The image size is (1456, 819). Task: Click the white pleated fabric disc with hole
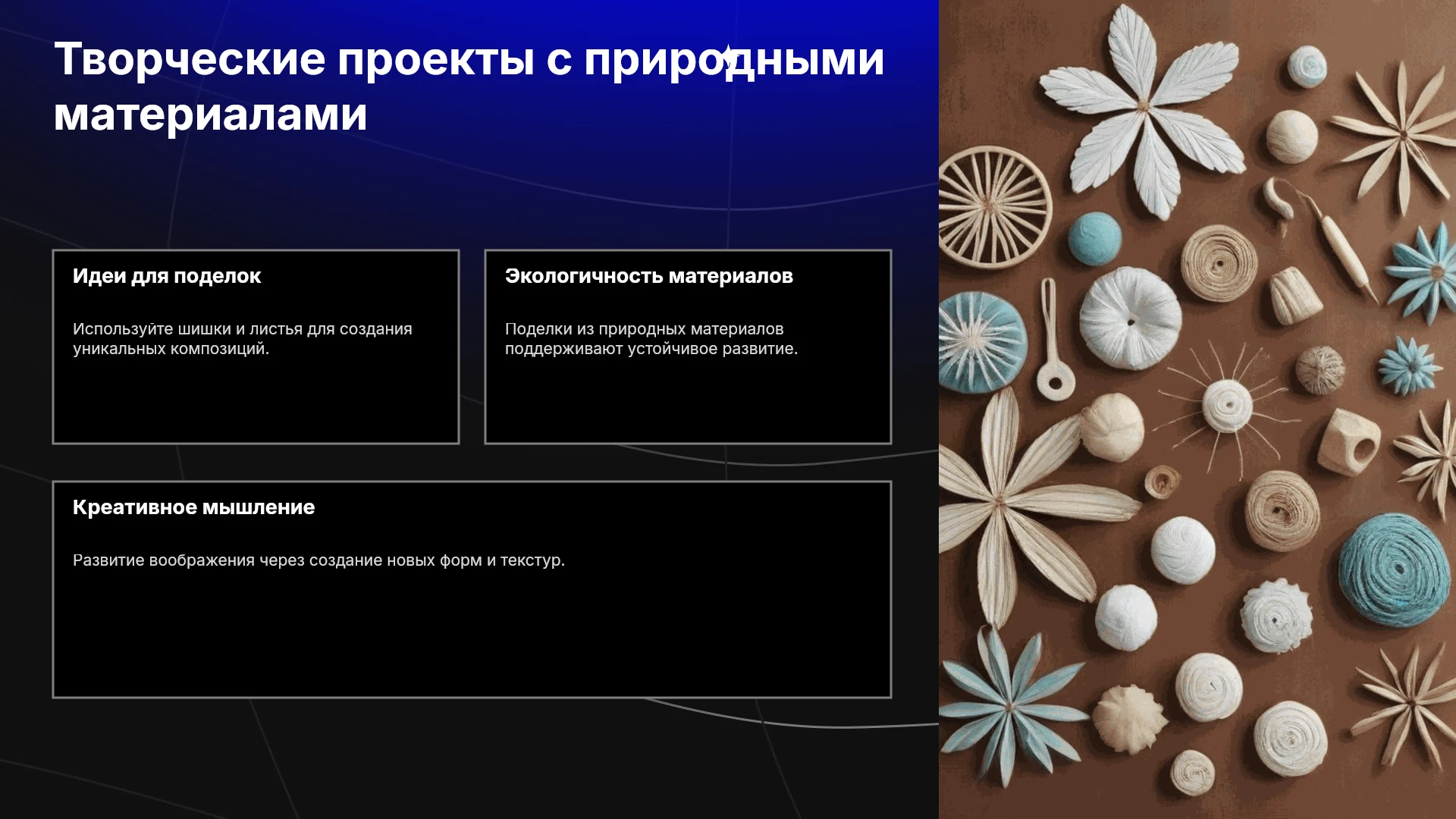[x=1130, y=318]
